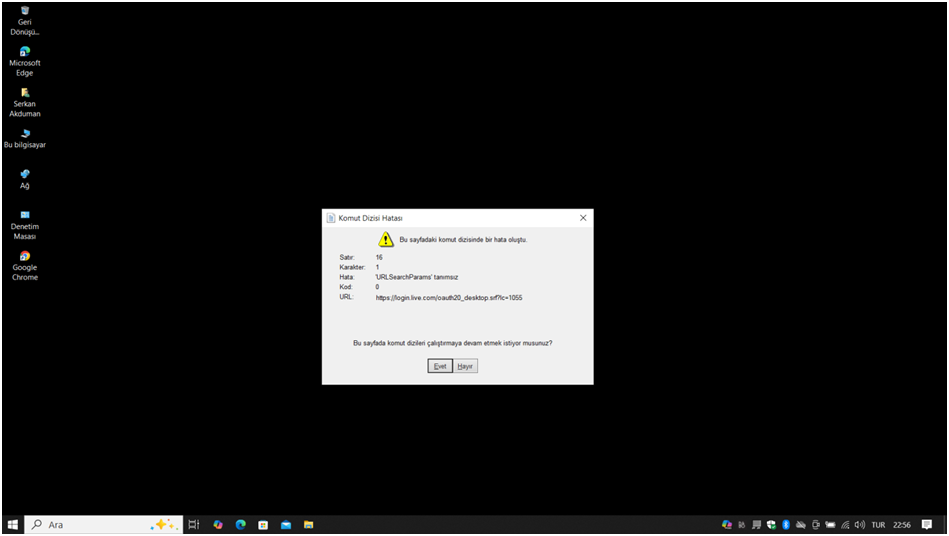The image size is (949, 536).
Task: Select the Google Chrome desktop shortcut
Action: coord(24,266)
